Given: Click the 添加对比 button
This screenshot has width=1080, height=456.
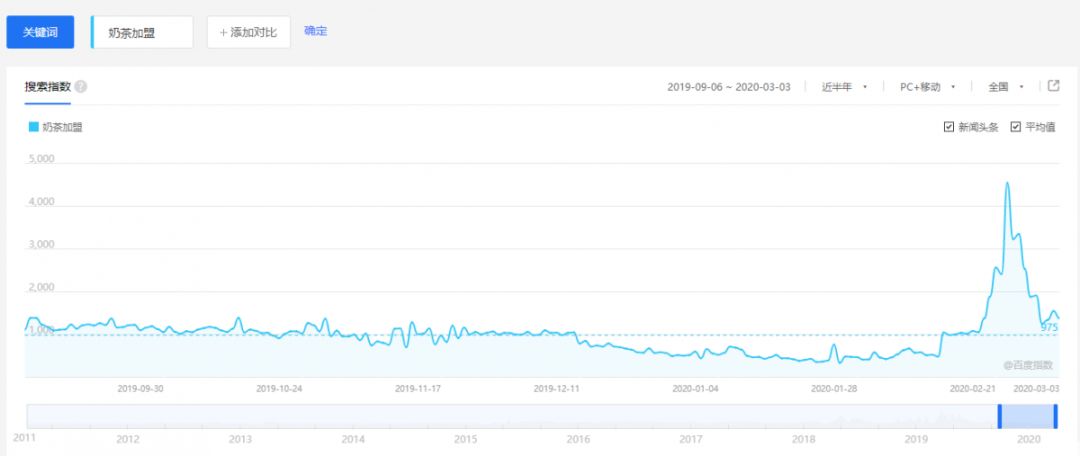Looking at the screenshot, I should pos(249,32).
